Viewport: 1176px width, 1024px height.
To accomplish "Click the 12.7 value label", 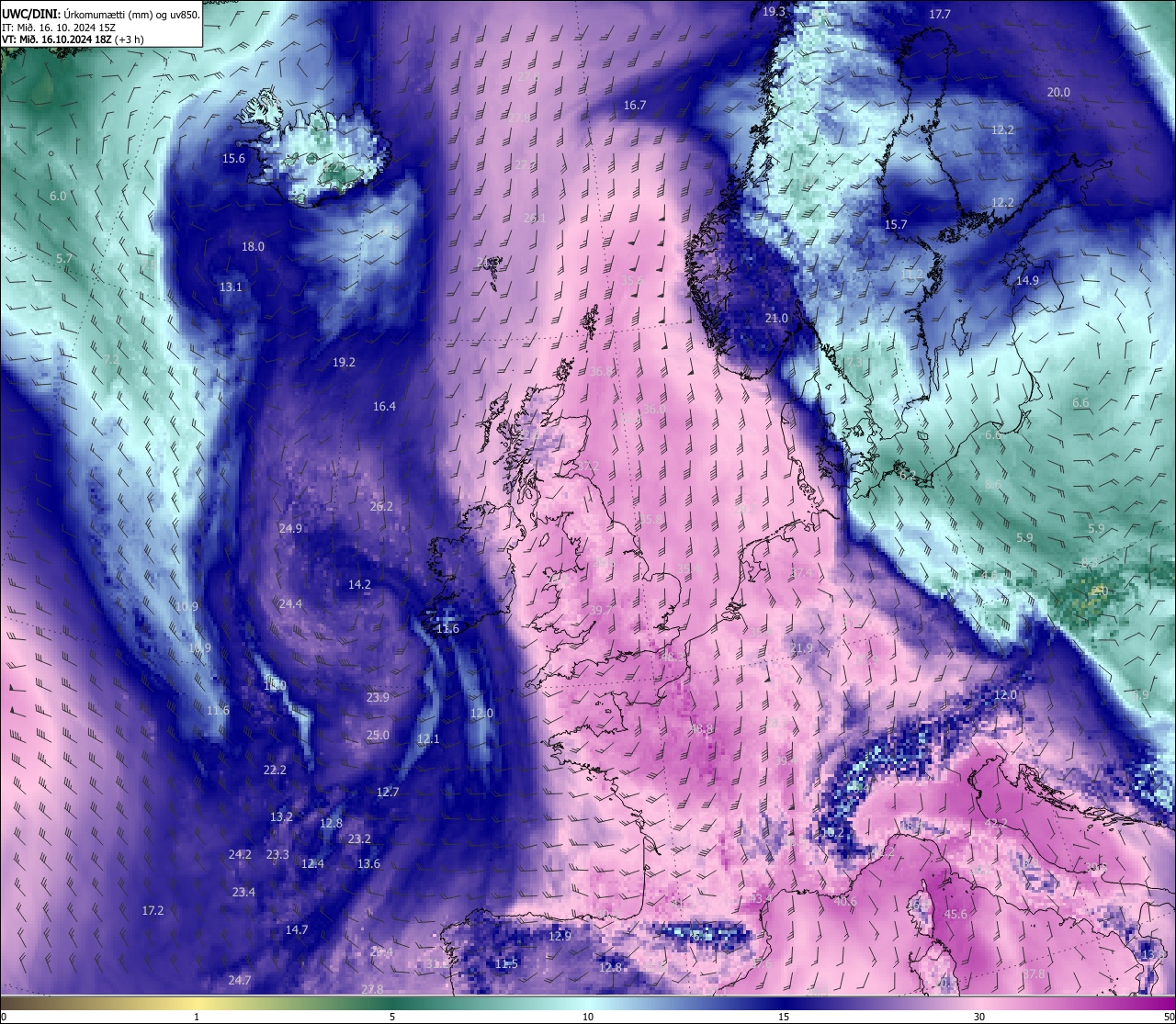I will click(x=388, y=792).
